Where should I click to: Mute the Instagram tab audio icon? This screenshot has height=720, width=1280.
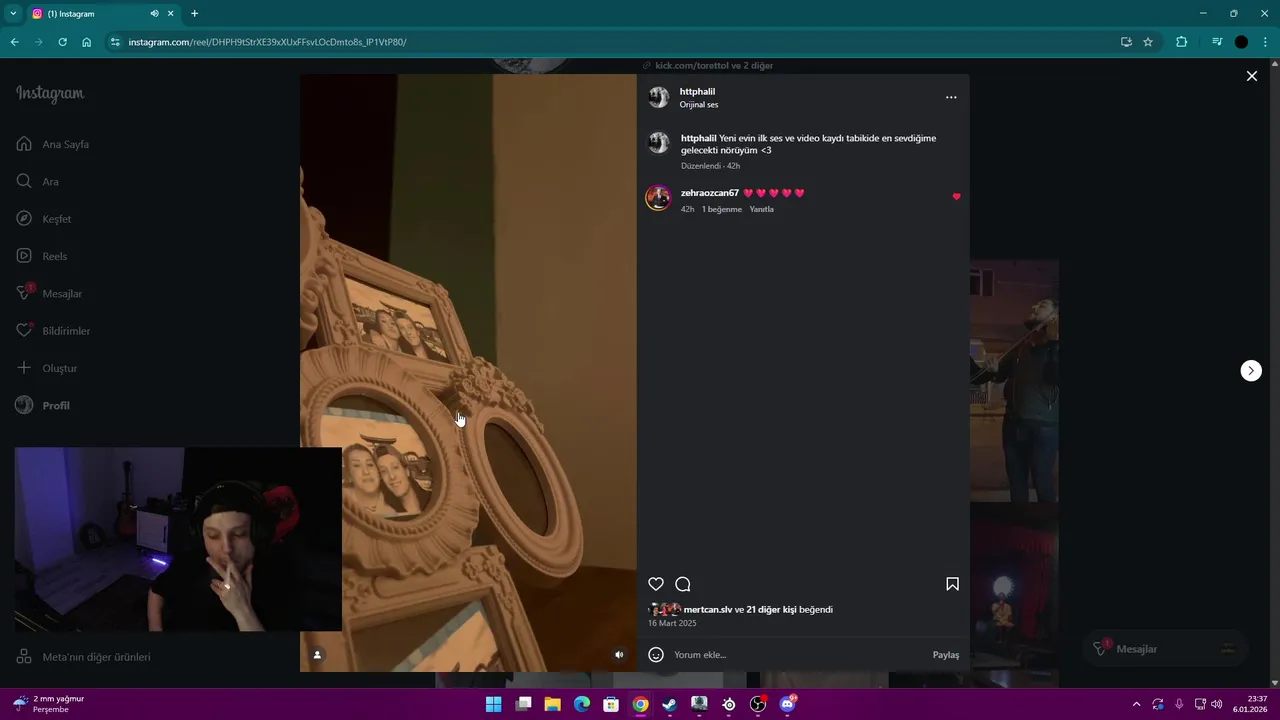point(154,13)
